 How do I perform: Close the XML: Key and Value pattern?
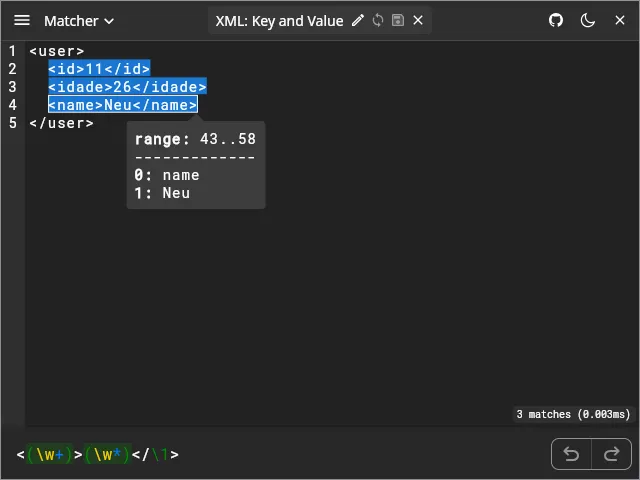click(418, 20)
